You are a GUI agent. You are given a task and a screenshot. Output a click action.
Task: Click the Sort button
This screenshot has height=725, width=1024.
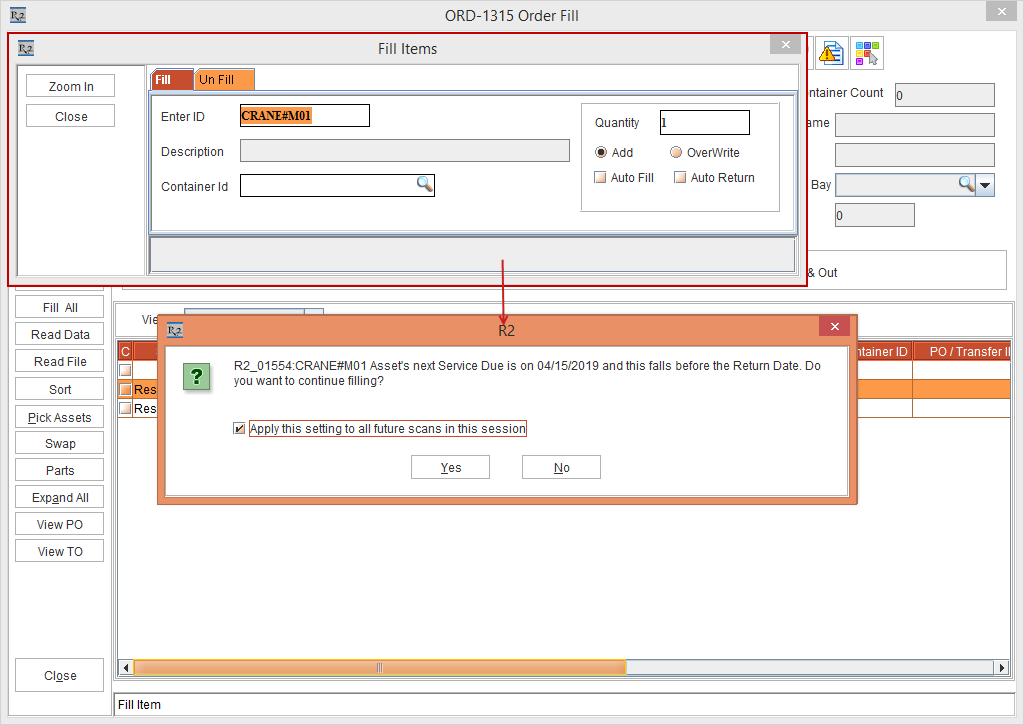pyautogui.click(x=59, y=389)
